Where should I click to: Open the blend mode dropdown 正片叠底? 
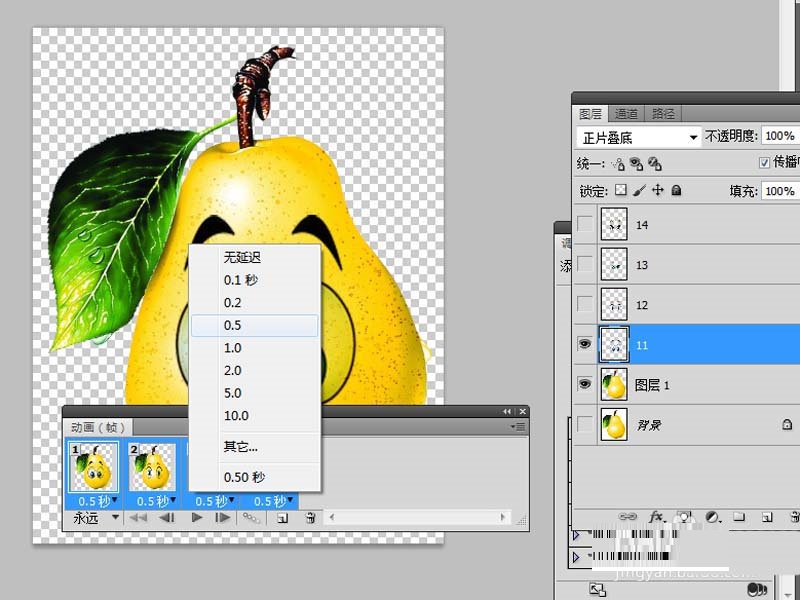pos(637,136)
